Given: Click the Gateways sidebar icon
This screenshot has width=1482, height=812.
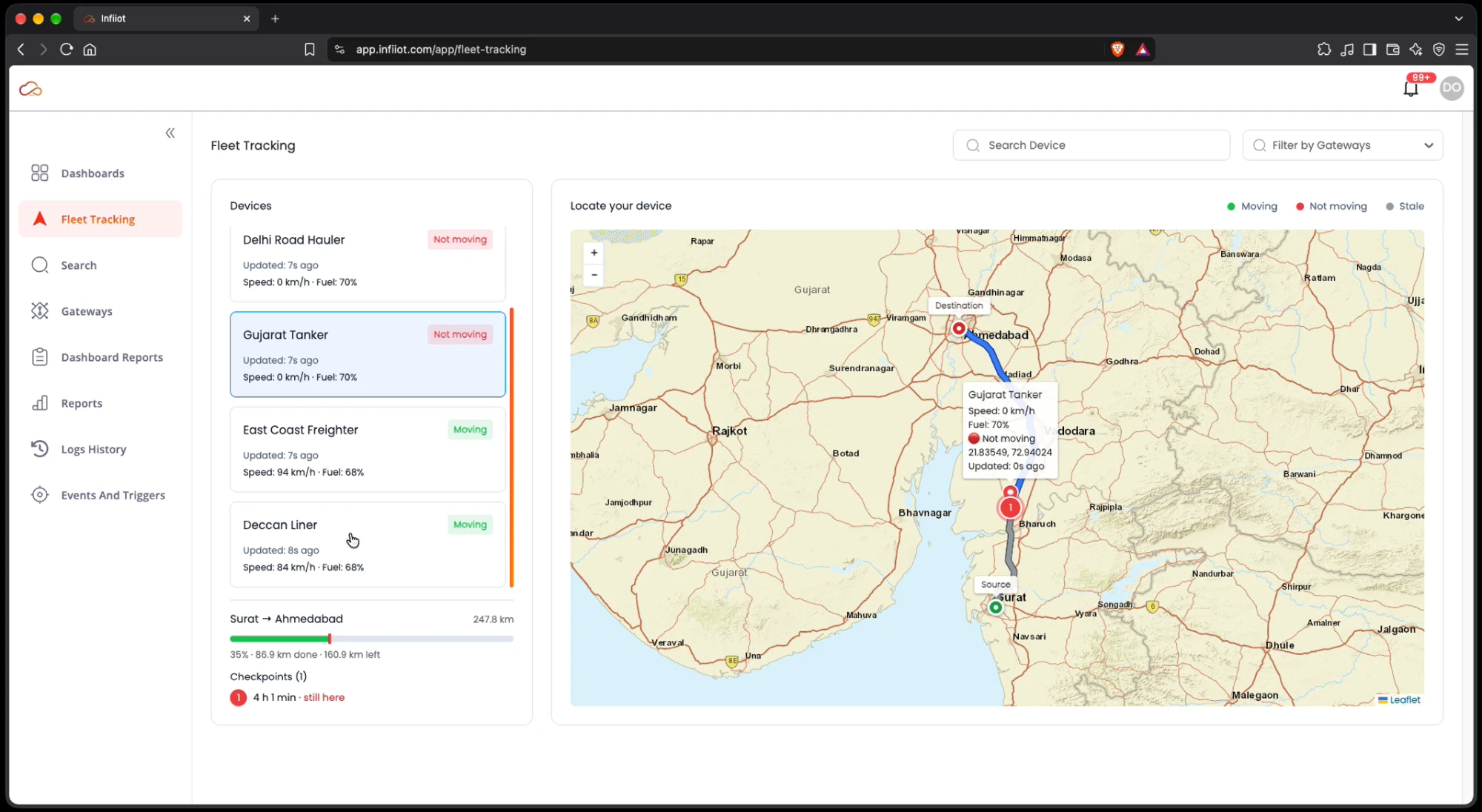Looking at the screenshot, I should [x=40, y=311].
